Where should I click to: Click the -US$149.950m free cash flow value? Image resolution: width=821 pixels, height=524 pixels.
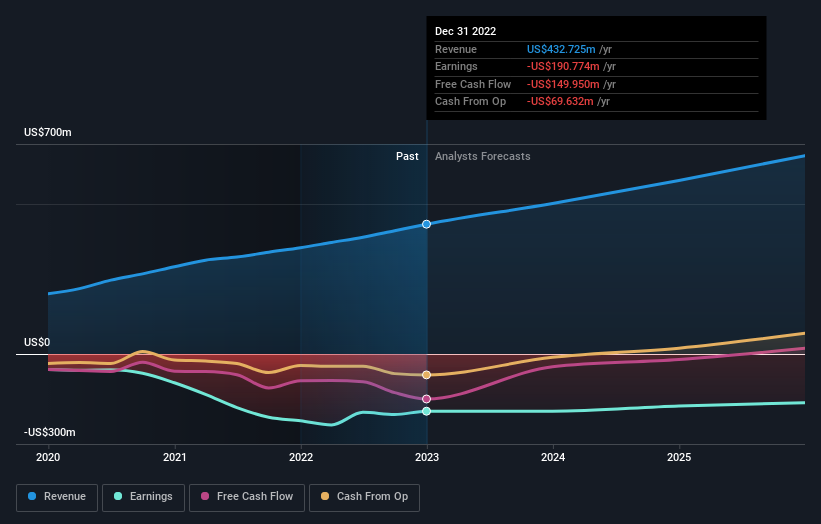pyautogui.click(x=563, y=84)
